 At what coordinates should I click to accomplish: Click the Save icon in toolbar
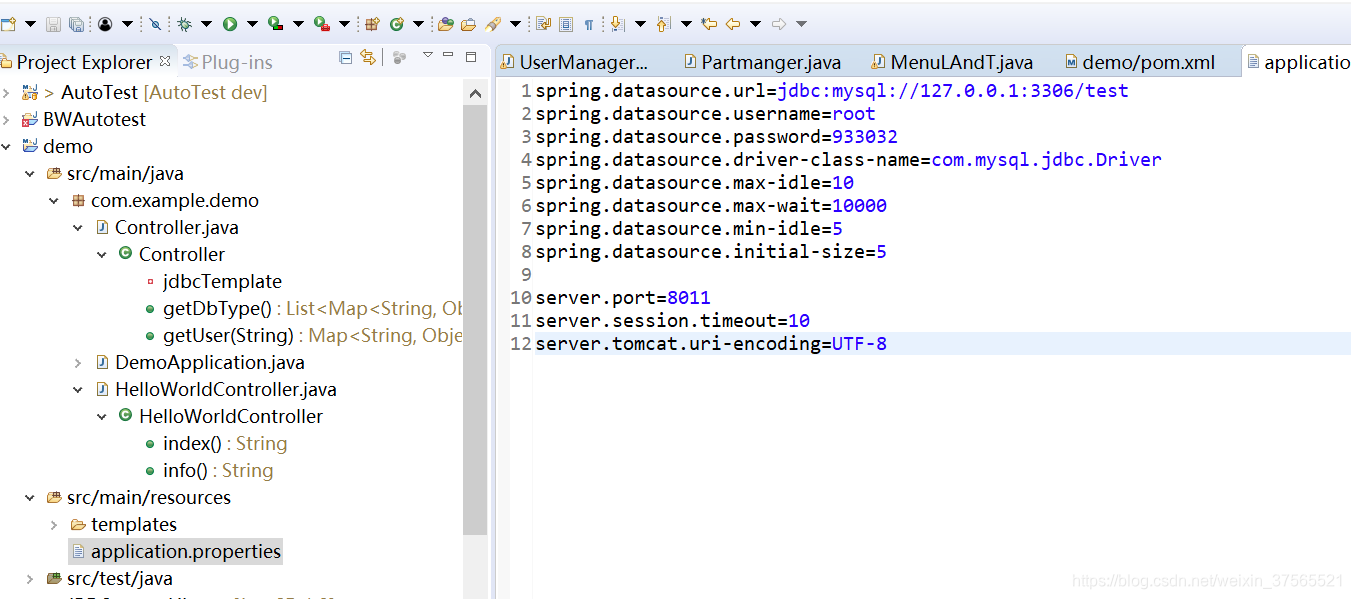pyautogui.click(x=53, y=23)
